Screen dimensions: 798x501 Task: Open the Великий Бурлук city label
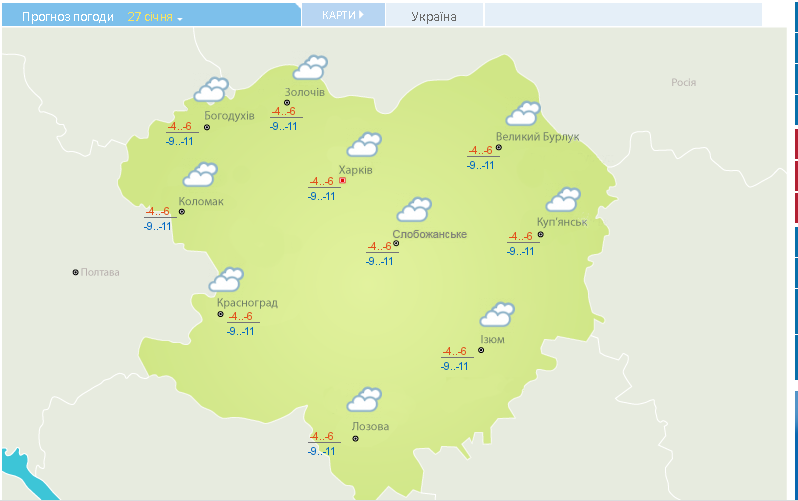[537, 136]
